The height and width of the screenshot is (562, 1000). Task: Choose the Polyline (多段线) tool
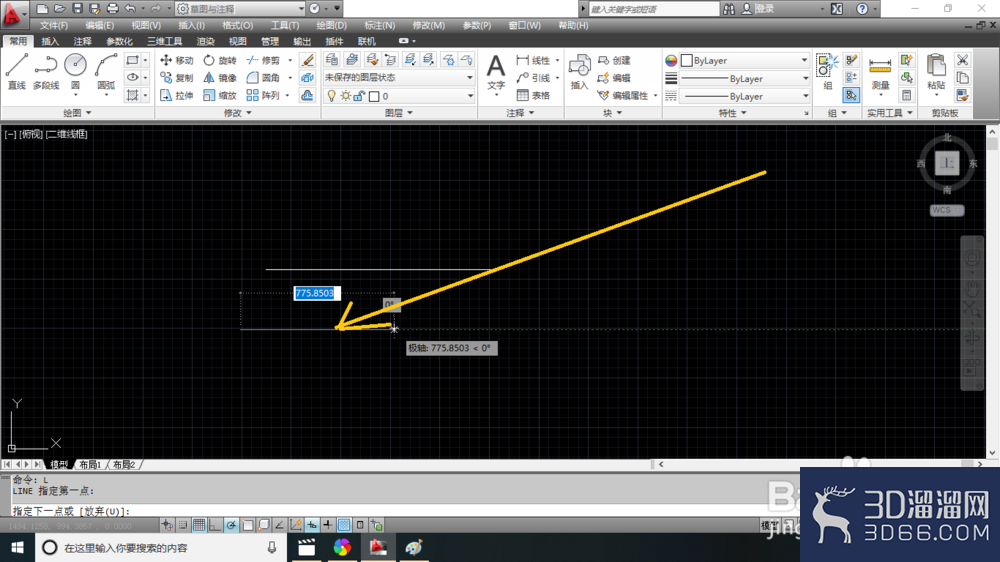pyautogui.click(x=46, y=71)
